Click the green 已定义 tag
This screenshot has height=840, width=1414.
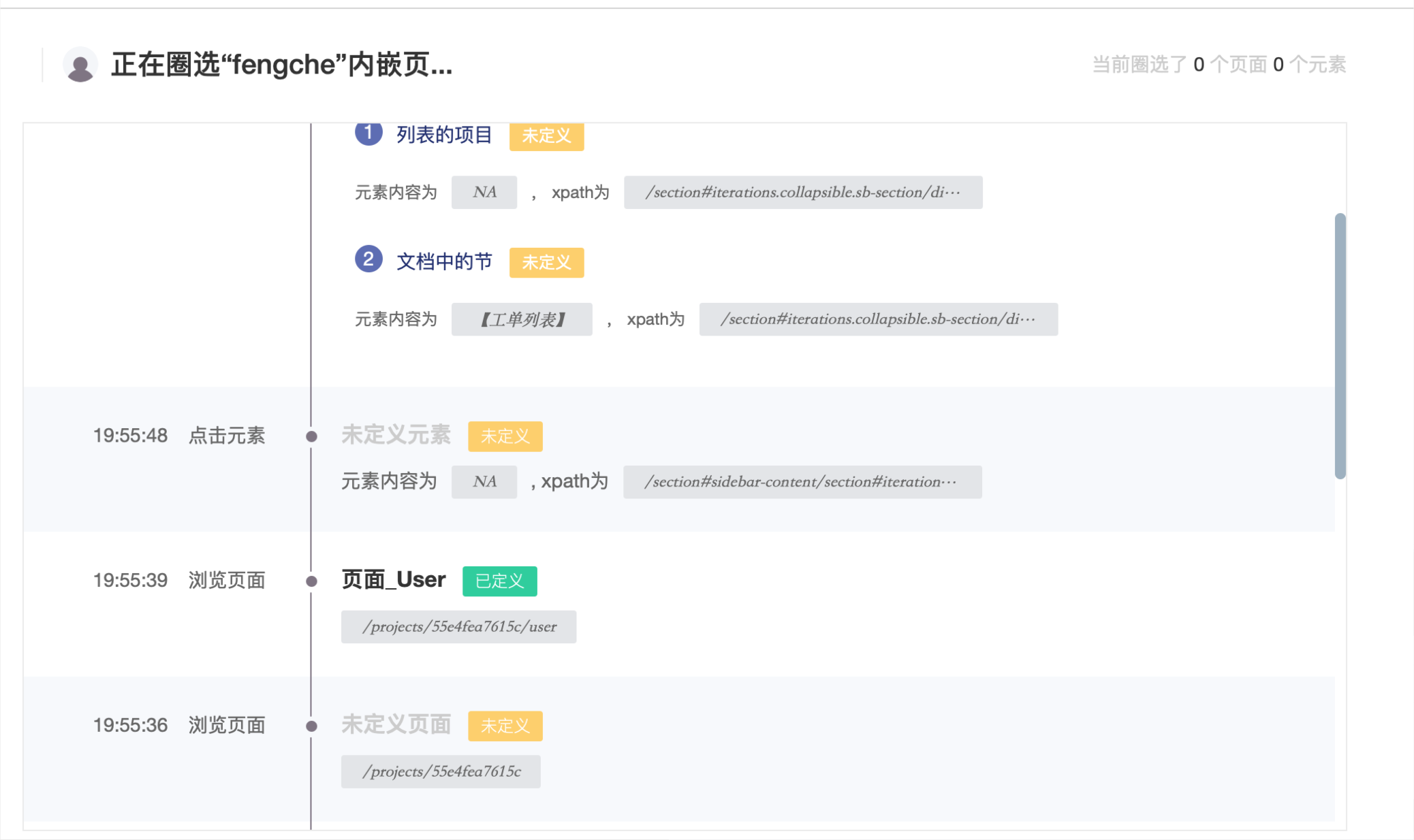(x=499, y=581)
